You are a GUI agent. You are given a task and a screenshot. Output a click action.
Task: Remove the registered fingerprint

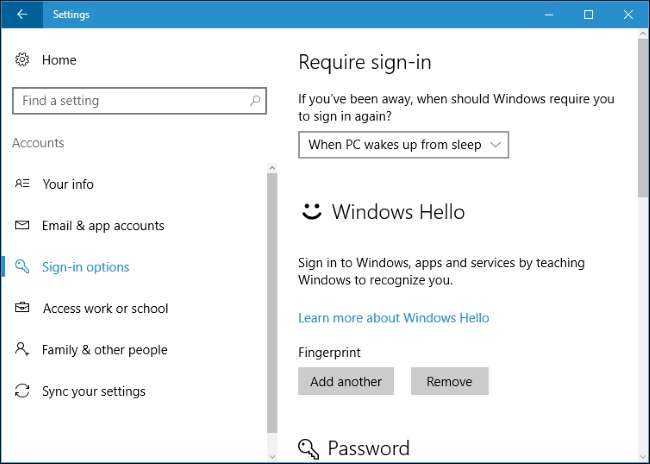click(x=449, y=381)
